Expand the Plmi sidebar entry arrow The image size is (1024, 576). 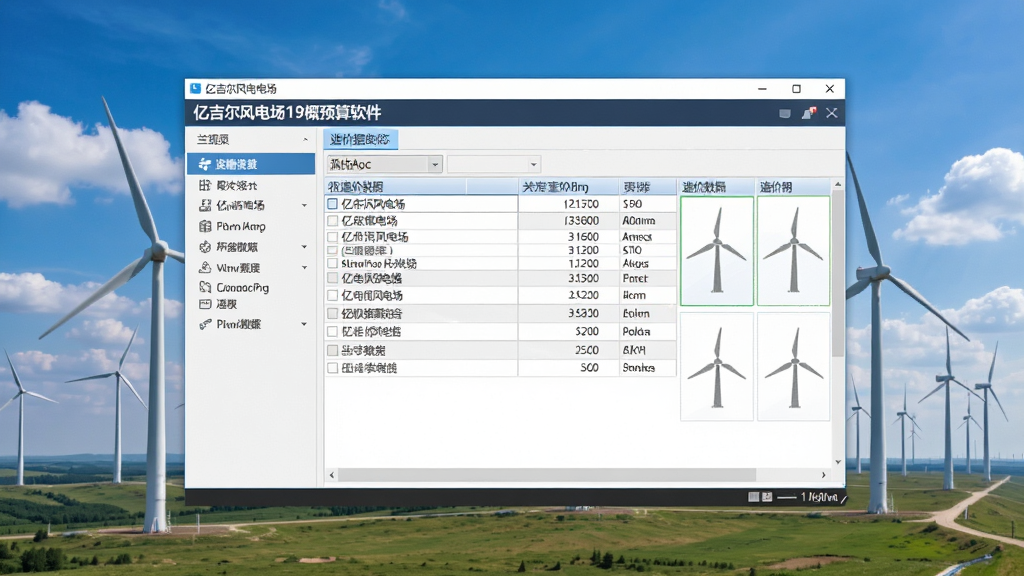(x=304, y=325)
